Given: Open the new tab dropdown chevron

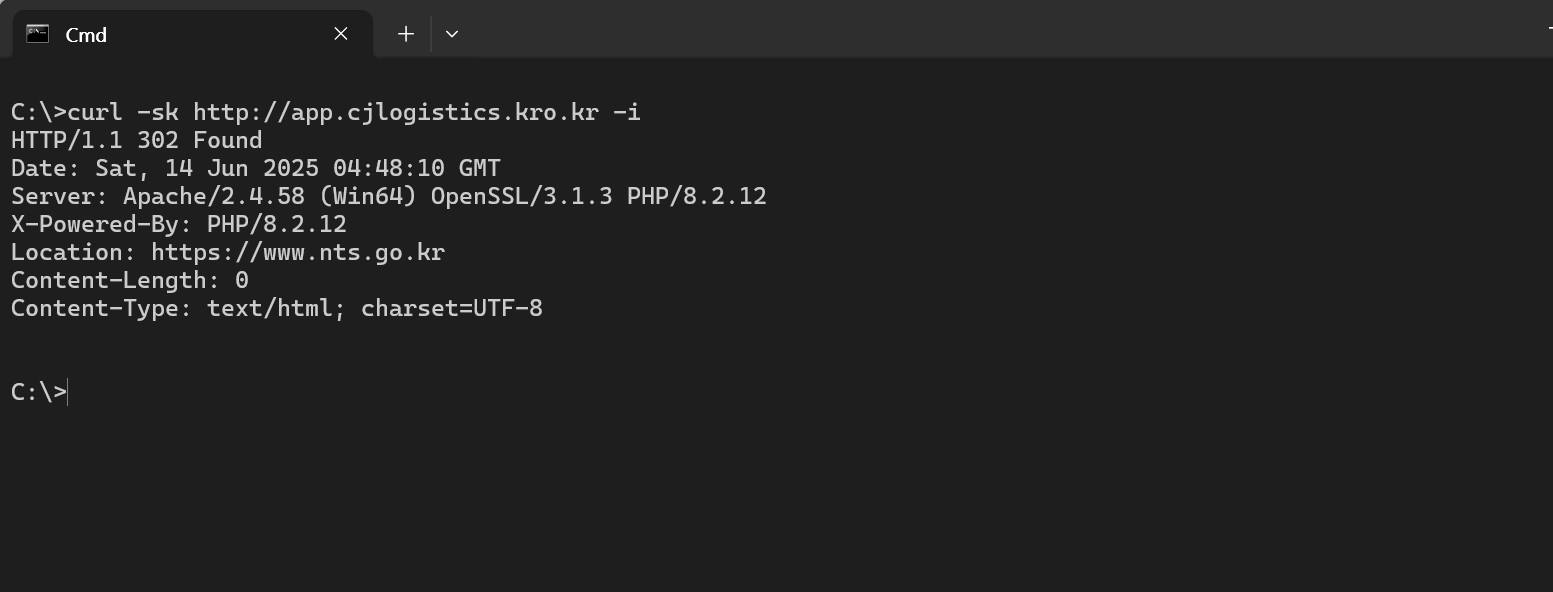Looking at the screenshot, I should tap(452, 33).
